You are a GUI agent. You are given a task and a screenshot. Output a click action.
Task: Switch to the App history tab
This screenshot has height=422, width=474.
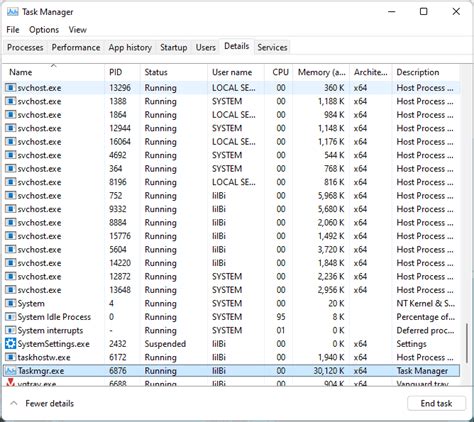[x=130, y=47]
